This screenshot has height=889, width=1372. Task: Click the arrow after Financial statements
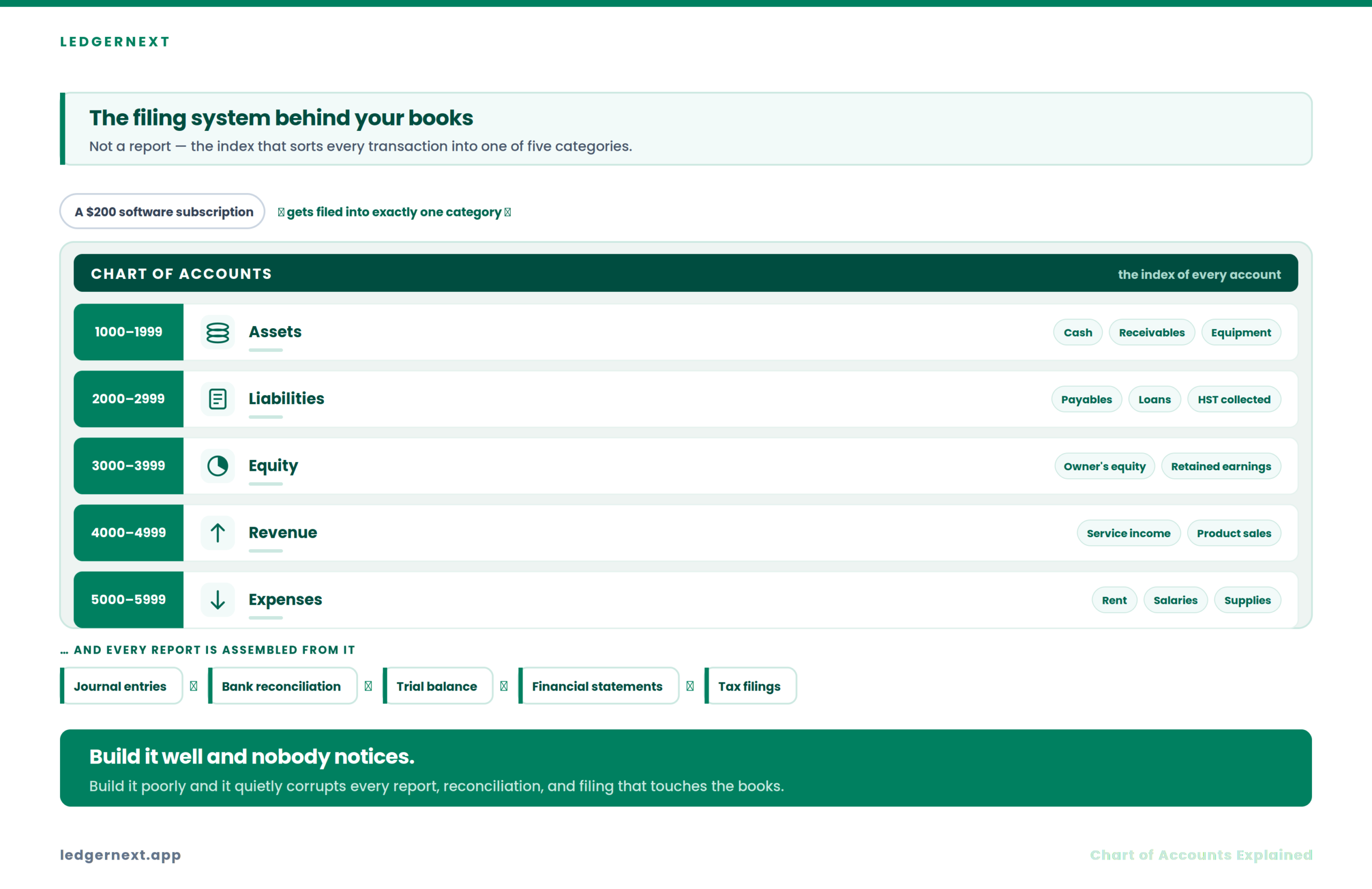click(x=690, y=686)
